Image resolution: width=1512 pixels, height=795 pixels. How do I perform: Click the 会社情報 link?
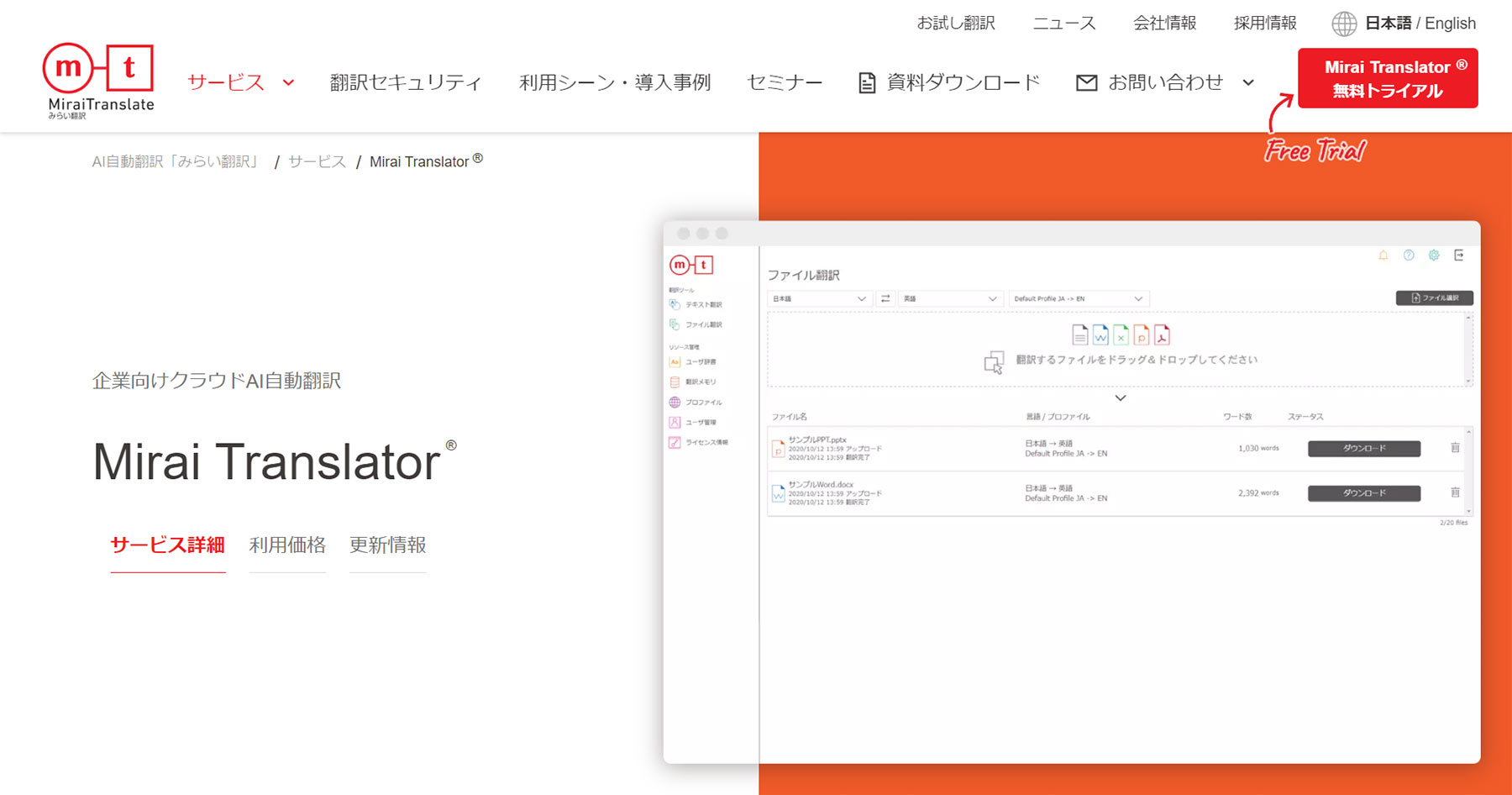pyautogui.click(x=1164, y=24)
